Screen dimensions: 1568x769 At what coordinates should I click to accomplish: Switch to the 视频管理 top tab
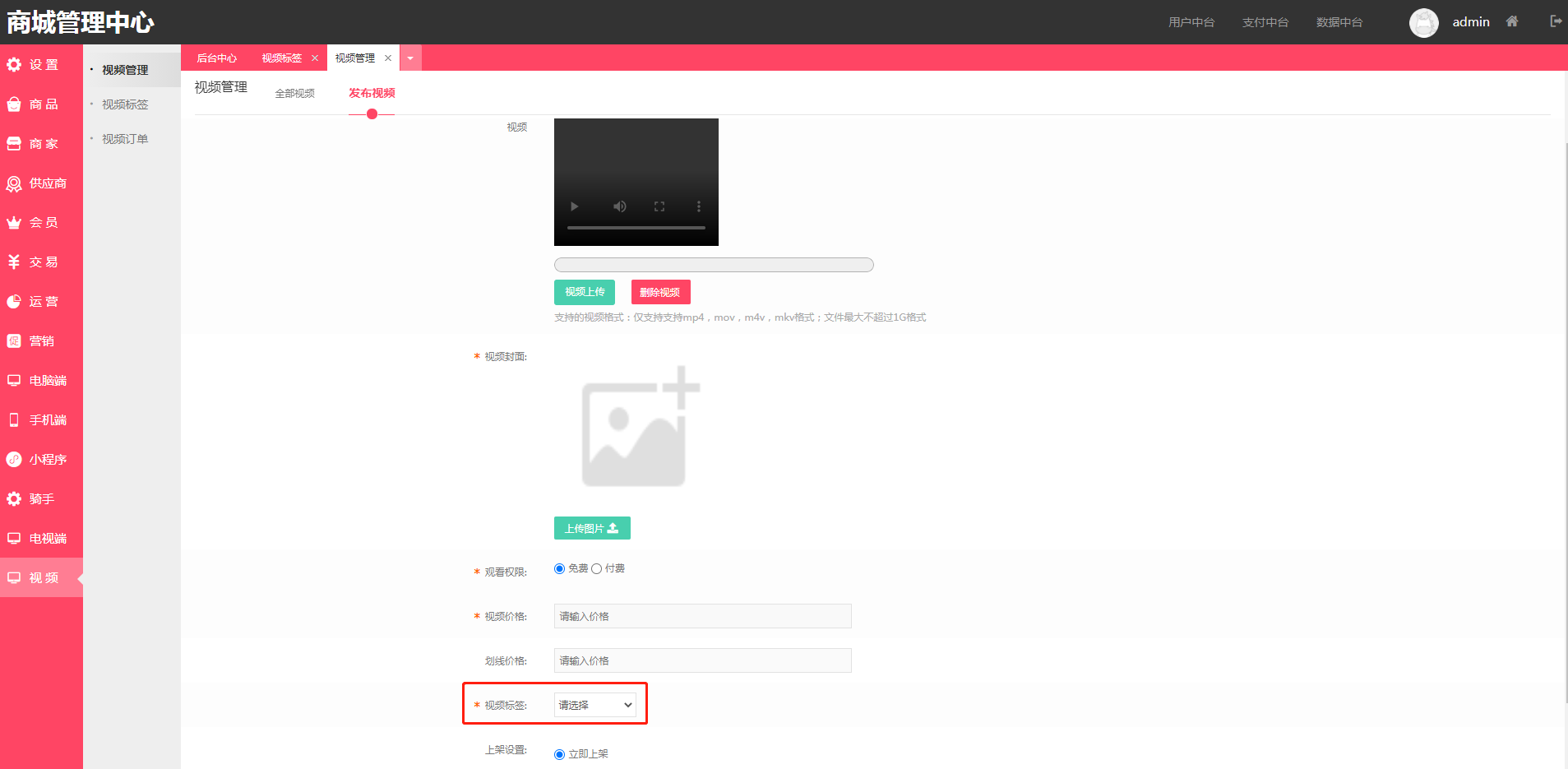pos(355,58)
